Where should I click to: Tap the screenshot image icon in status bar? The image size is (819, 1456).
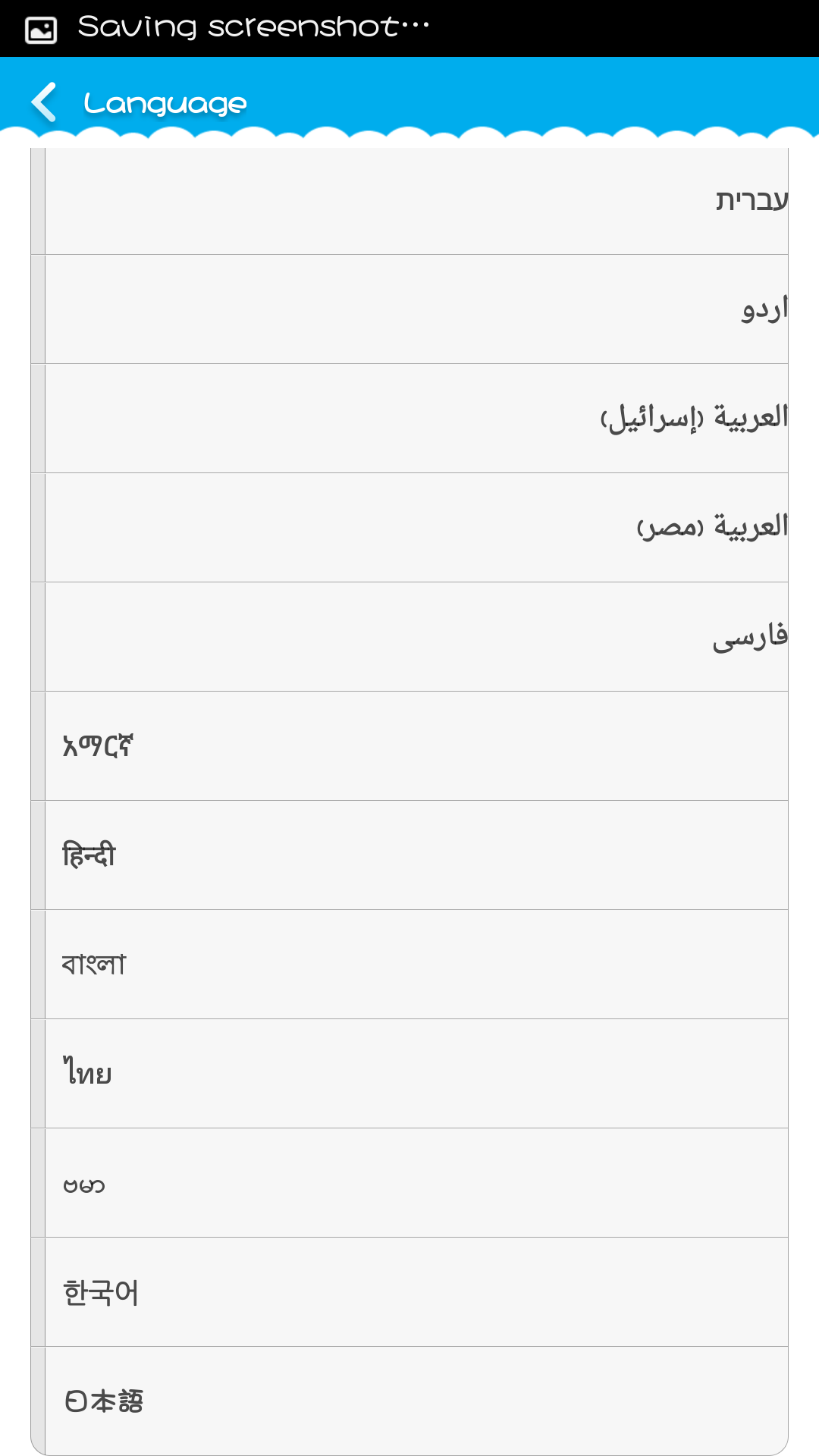pos(41,30)
